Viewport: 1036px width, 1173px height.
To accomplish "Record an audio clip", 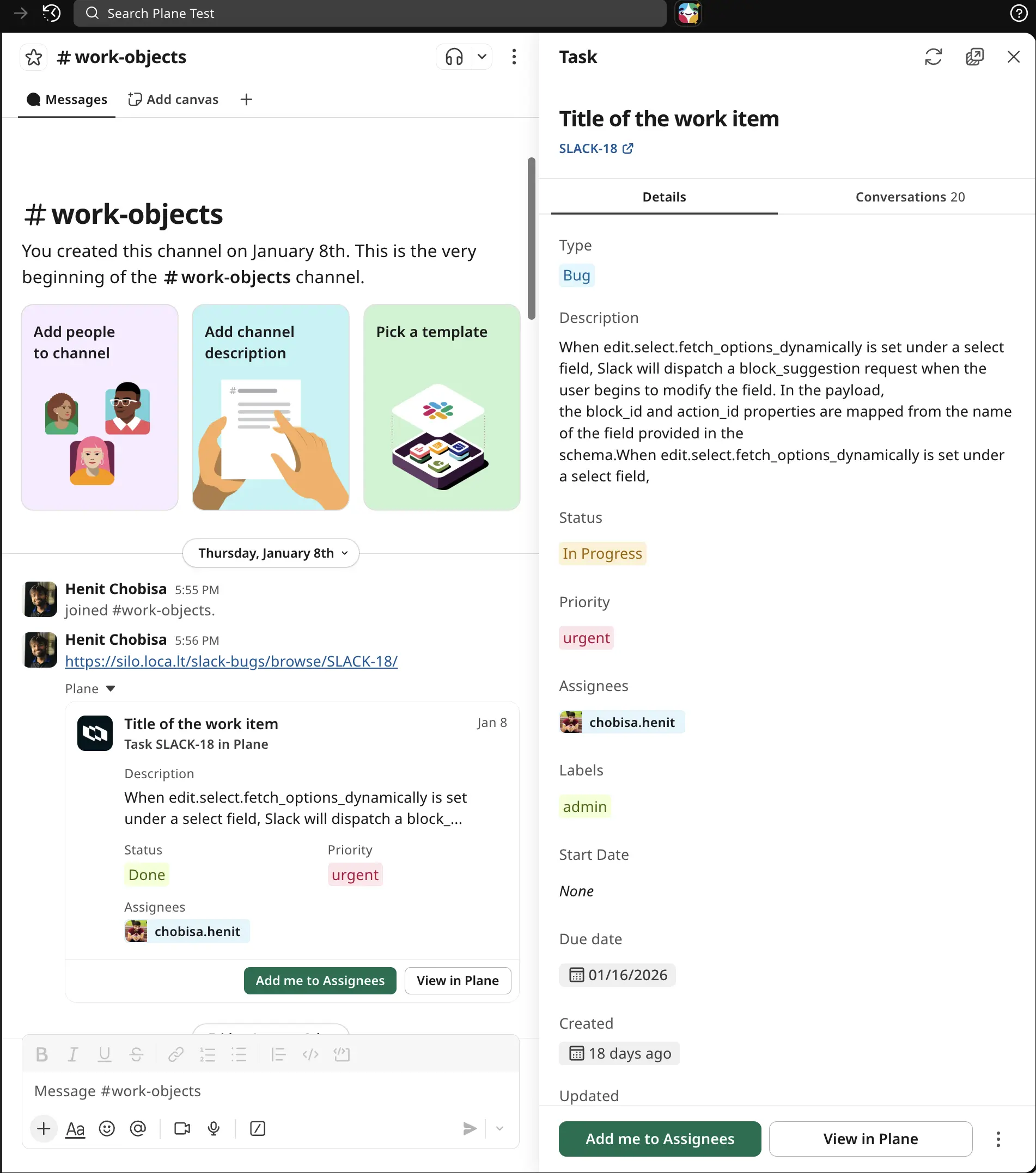I will point(214,1128).
